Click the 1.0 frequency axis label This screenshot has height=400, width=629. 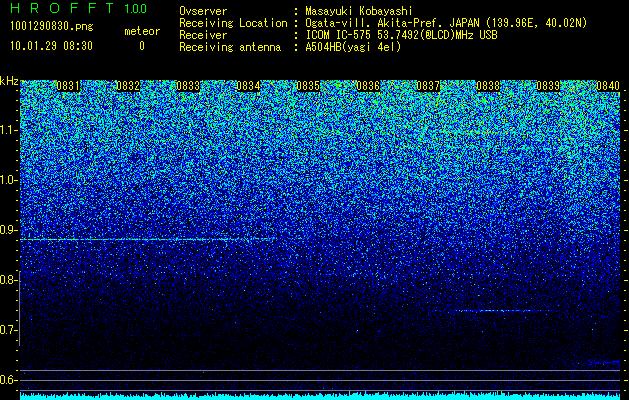click(9, 181)
